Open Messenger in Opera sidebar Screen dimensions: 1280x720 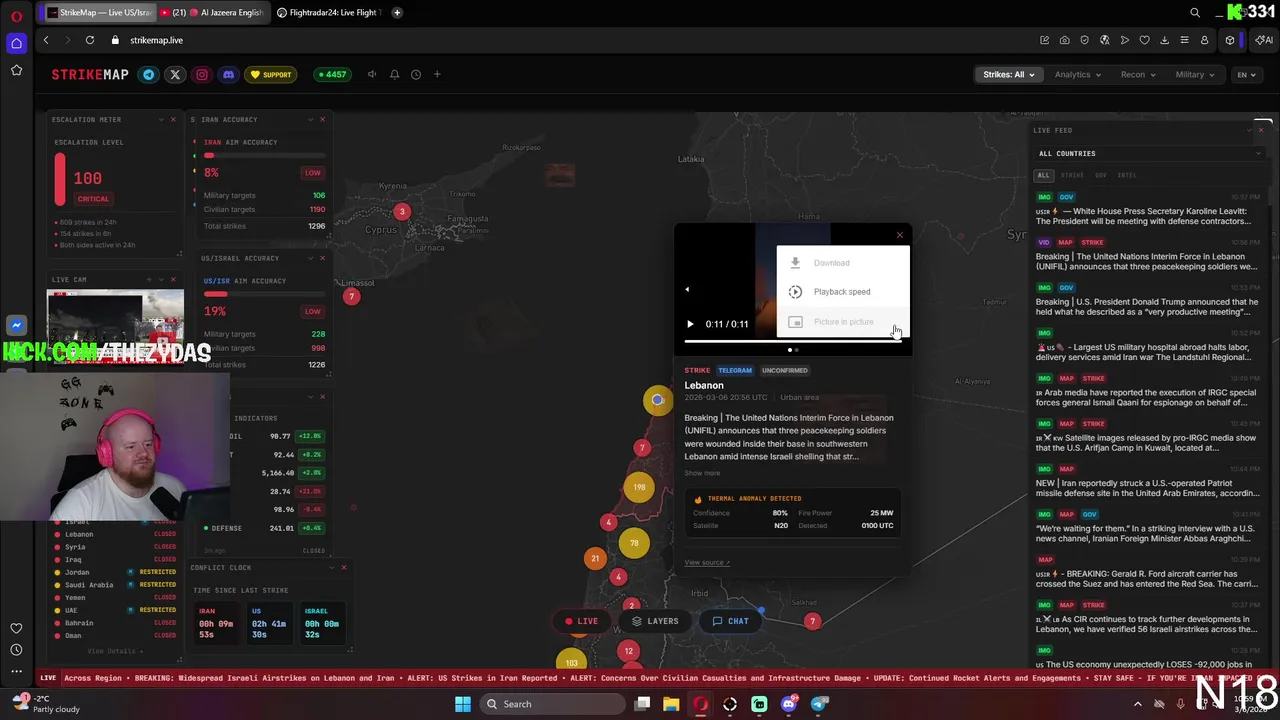pos(16,325)
